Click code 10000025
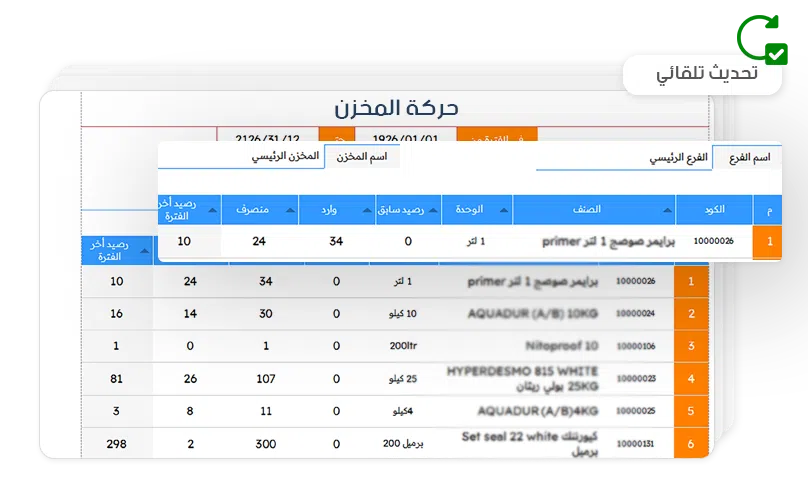808x488 pixels. tap(635, 411)
